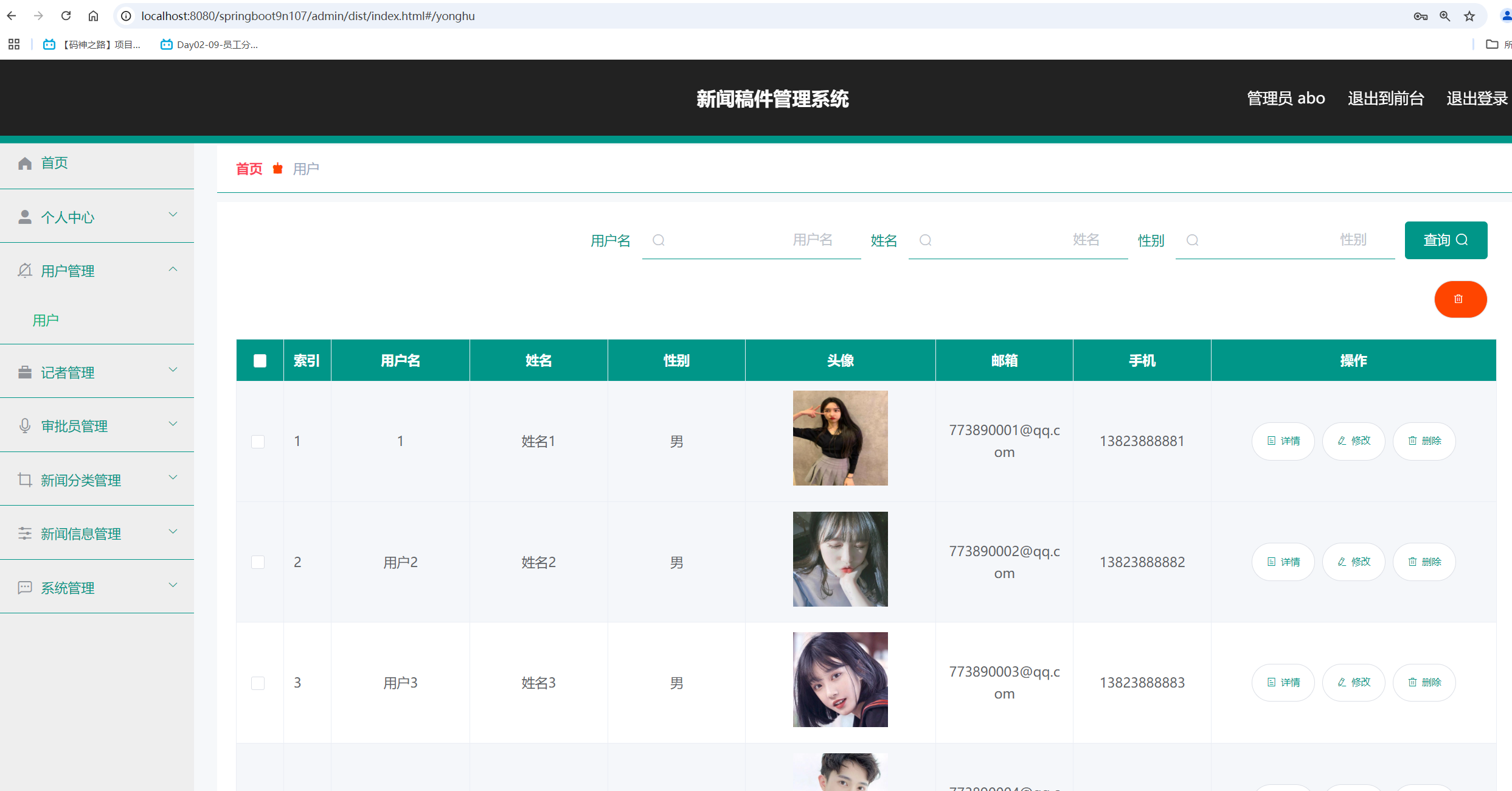This screenshot has height=791, width=1512.
Task: Click 退出到前台 in the top bar
Action: tap(1385, 98)
